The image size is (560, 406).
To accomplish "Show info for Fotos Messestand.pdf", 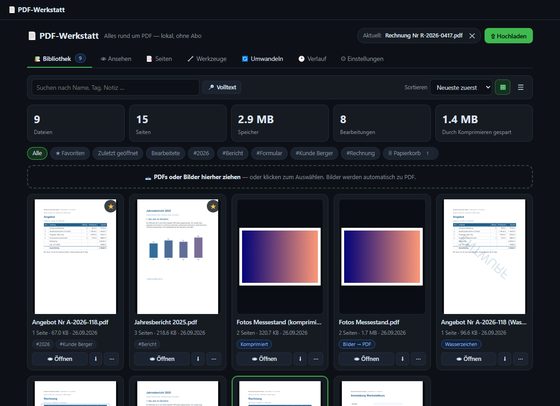I will point(402,359).
